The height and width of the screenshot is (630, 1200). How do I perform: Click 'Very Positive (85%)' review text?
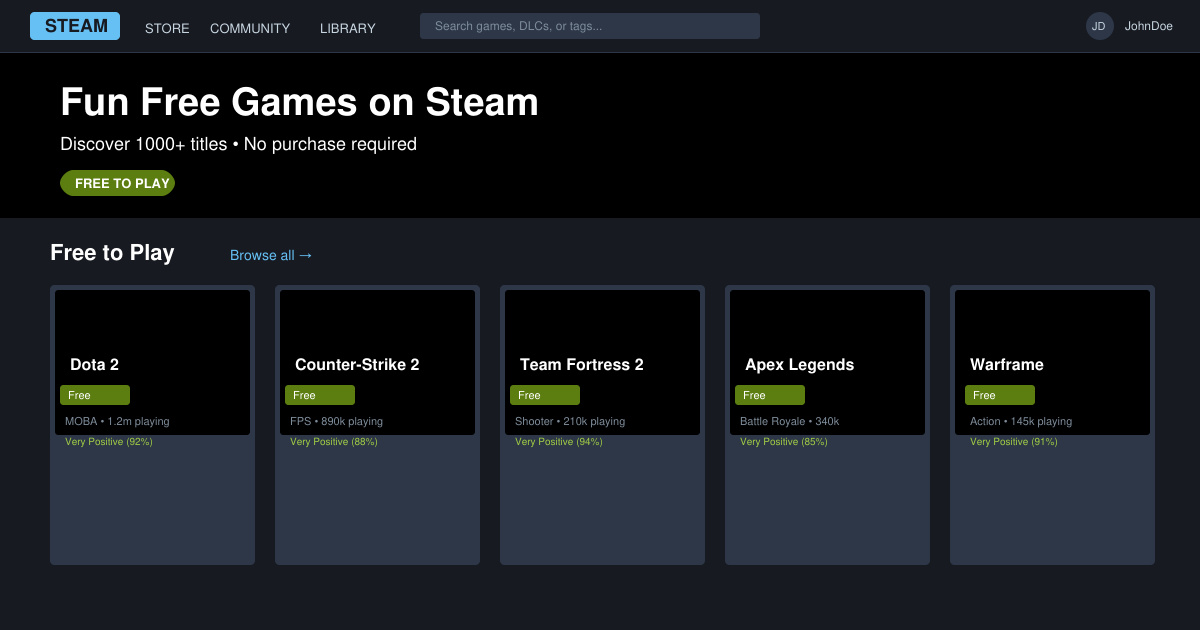point(784,441)
